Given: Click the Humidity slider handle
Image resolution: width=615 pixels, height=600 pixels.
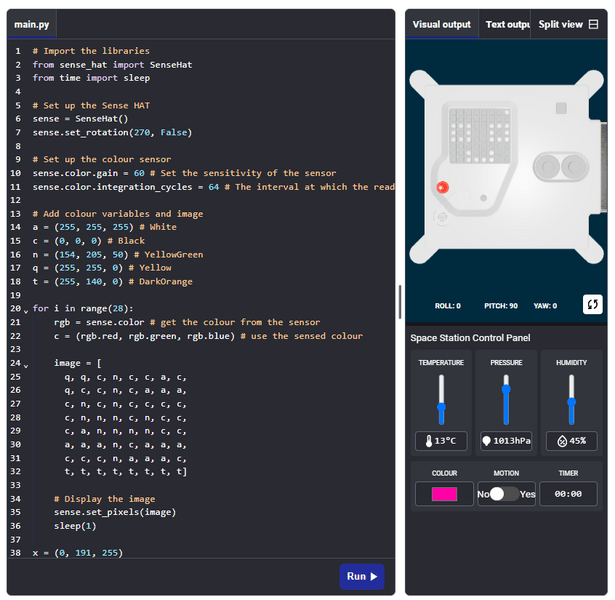Looking at the screenshot, I should (571, 402).
